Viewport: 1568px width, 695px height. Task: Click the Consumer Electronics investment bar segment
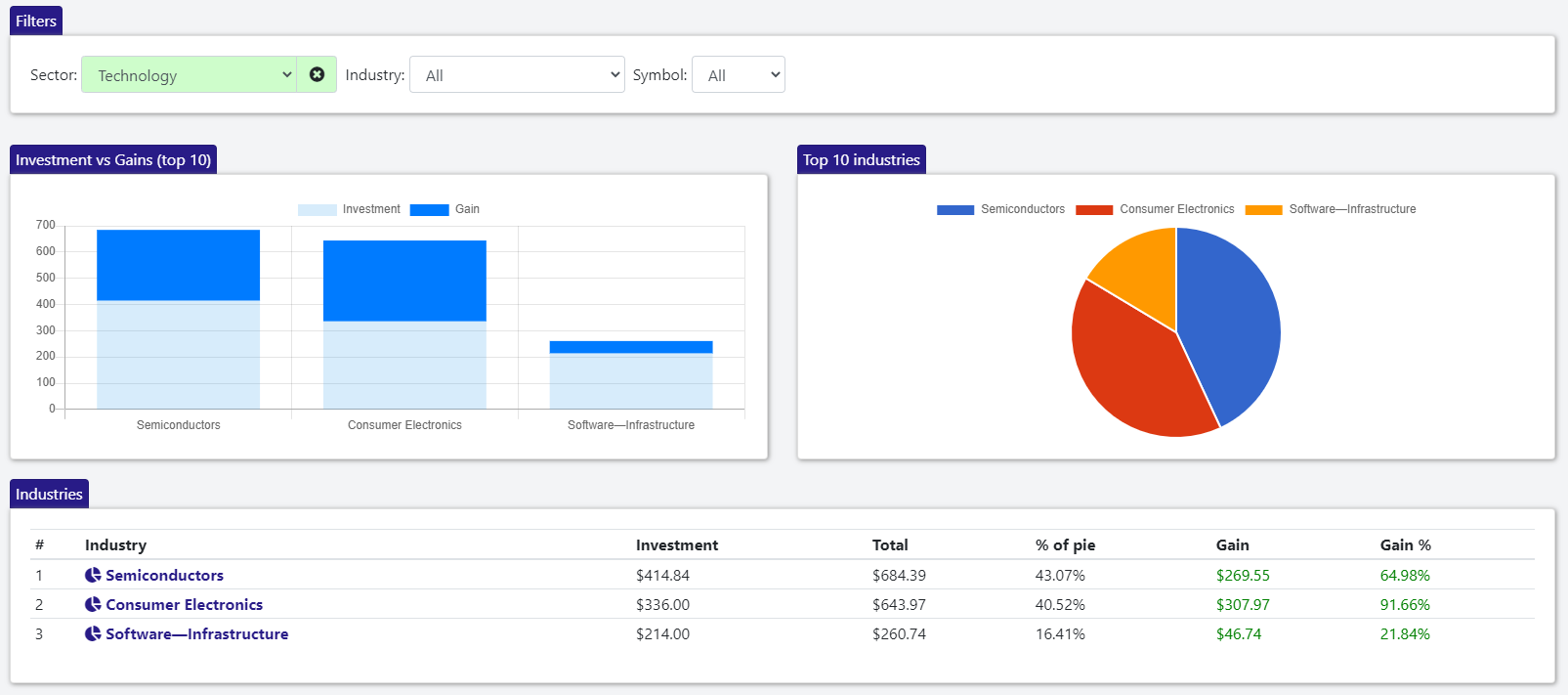(404, 365)
